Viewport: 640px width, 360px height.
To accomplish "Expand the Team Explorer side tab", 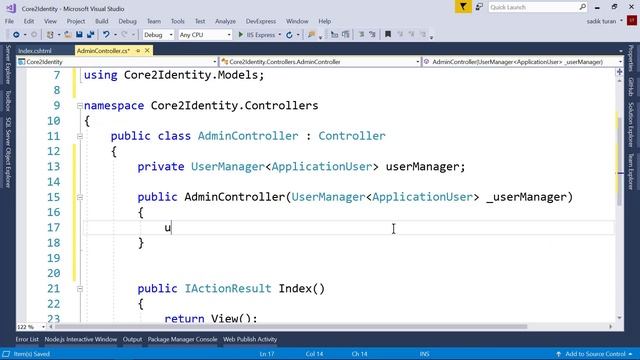I will coord(631,171).
